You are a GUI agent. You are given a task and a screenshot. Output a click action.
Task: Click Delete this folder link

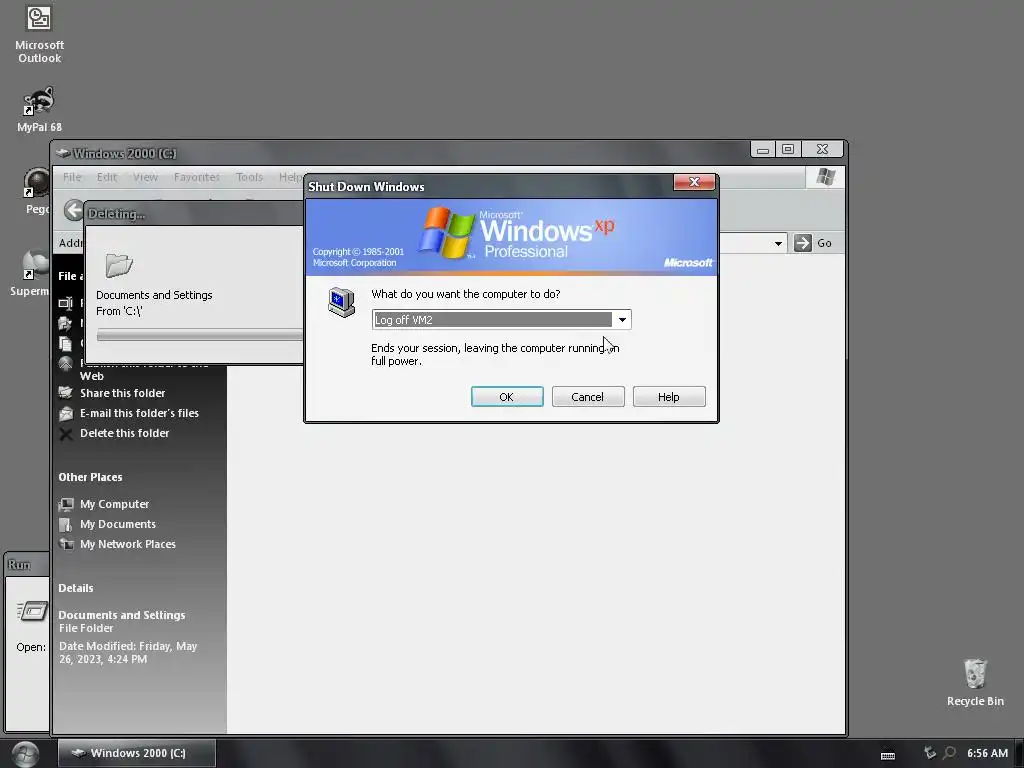124,433
